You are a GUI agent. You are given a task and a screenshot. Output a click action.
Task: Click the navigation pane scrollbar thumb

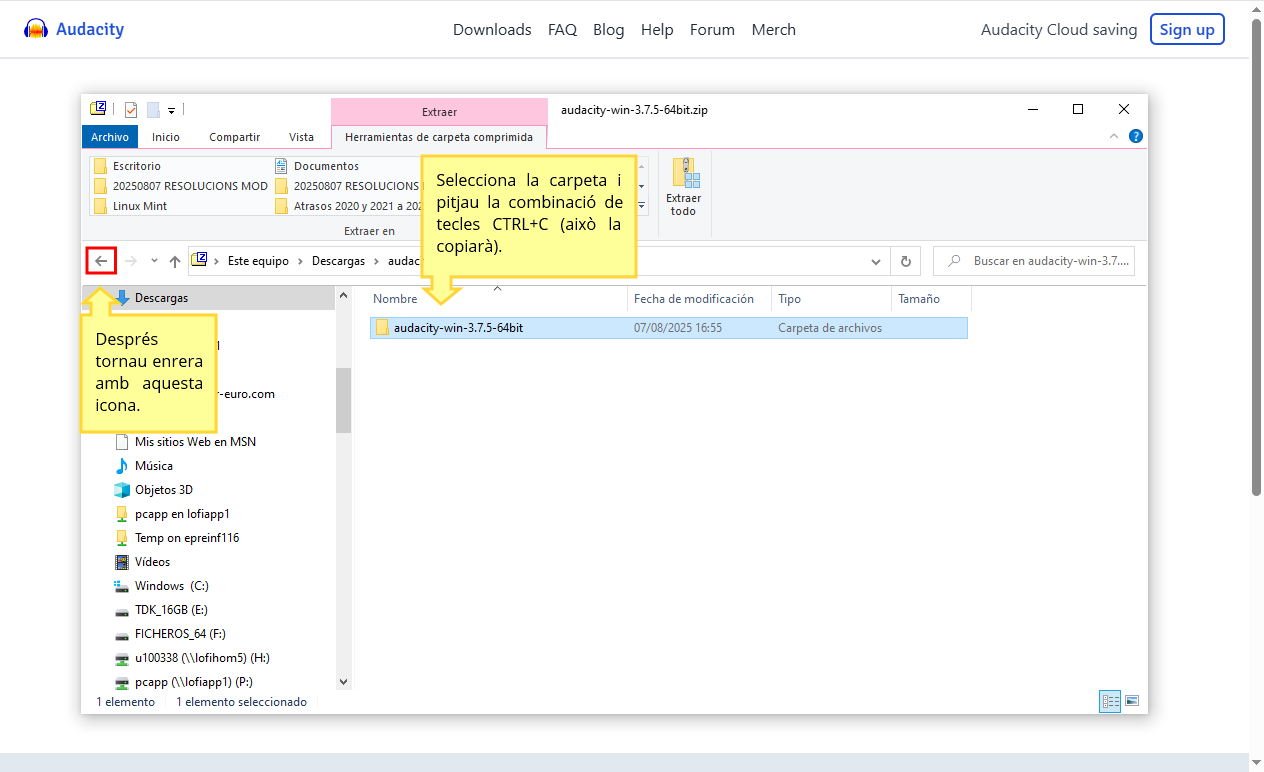tap(344, 400)
